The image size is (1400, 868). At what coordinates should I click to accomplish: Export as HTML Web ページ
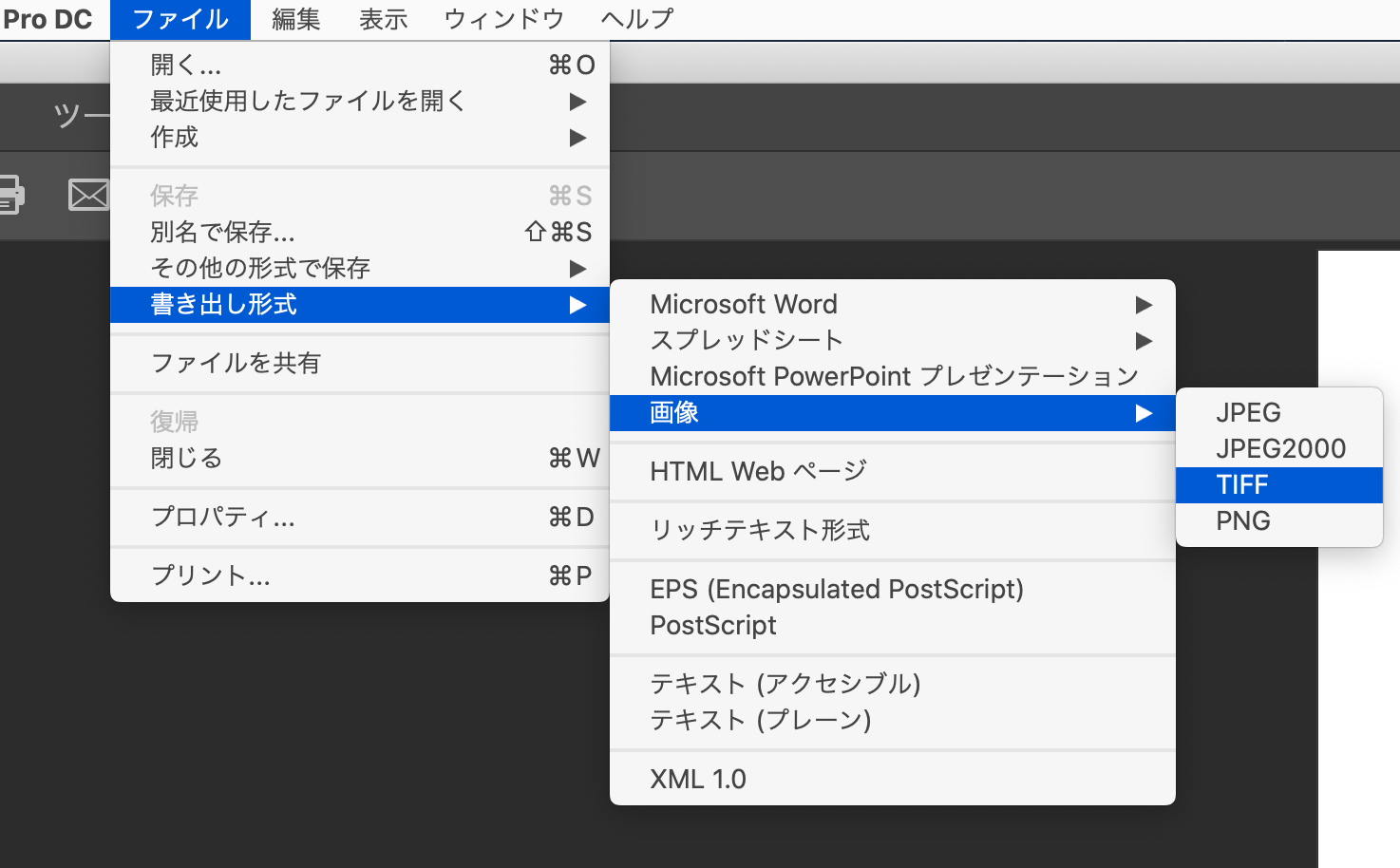893,471
